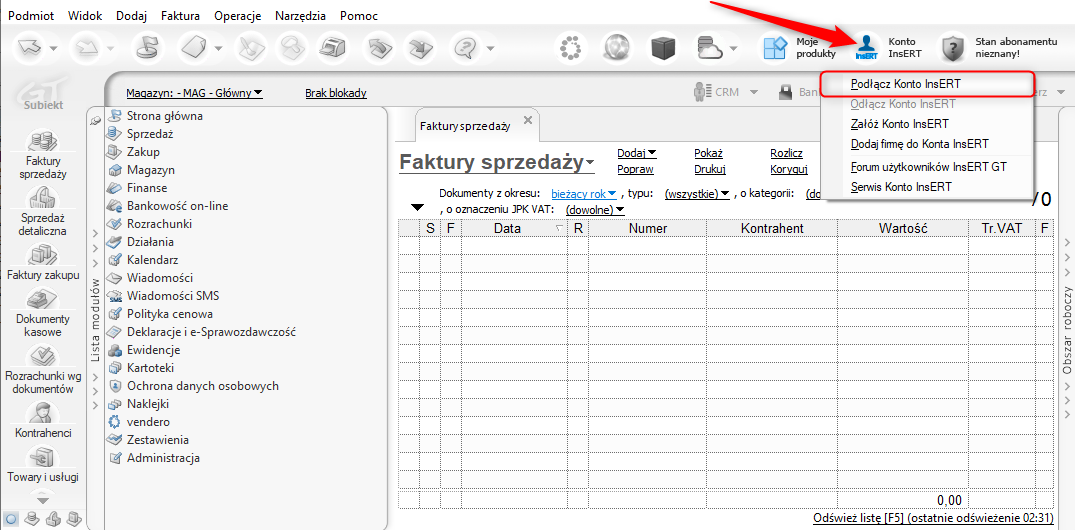Open the Widok menu
Screen dimensions: 1075x530
tap(85, 16)
